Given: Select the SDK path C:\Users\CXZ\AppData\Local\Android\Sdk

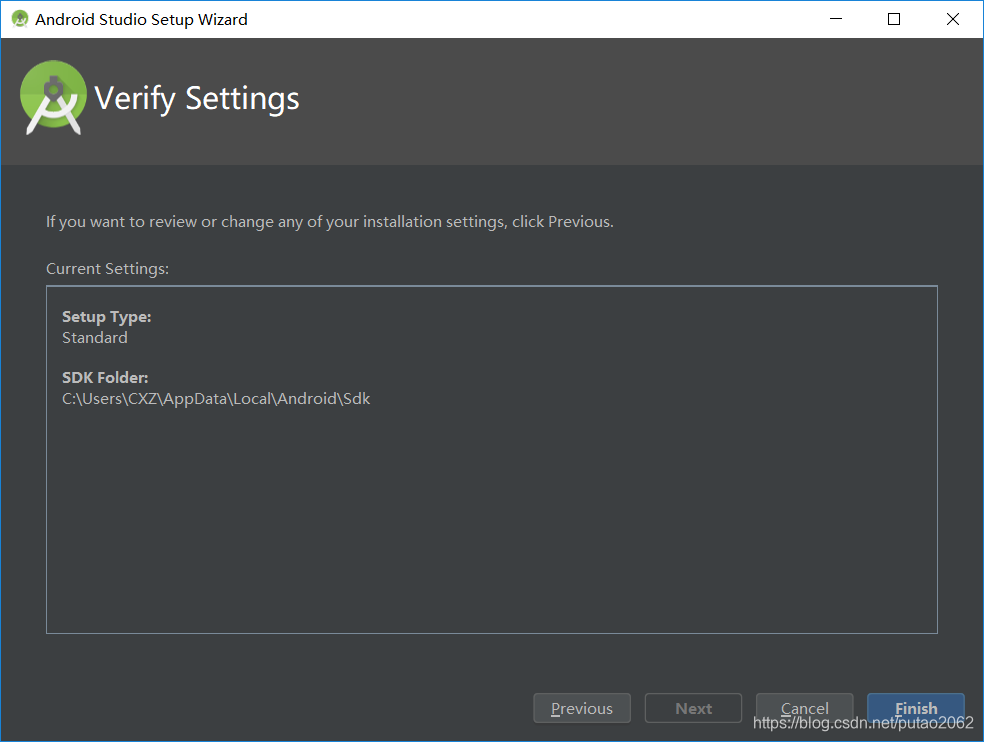Looking at the screenshot, I should [216, 399].
